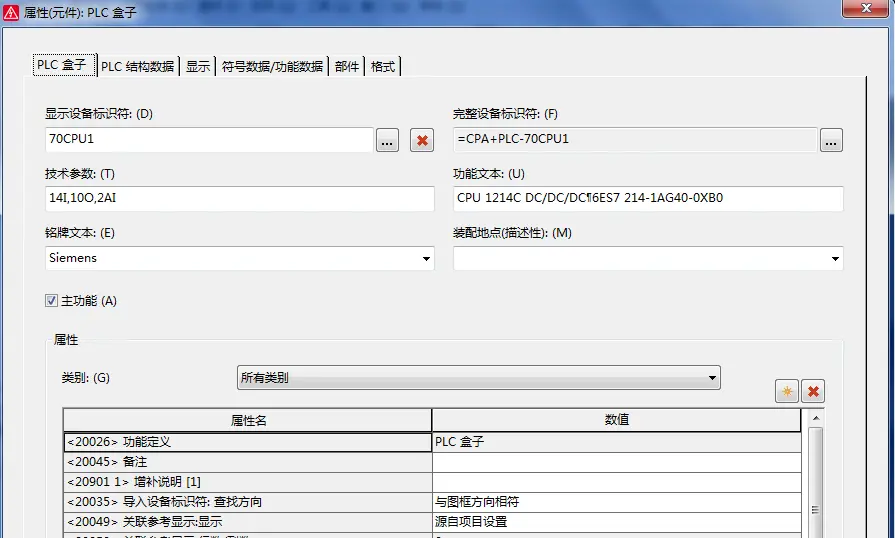Toggle the 主功能 checkbox
This screenshot has height=538, width=895.
51,301
